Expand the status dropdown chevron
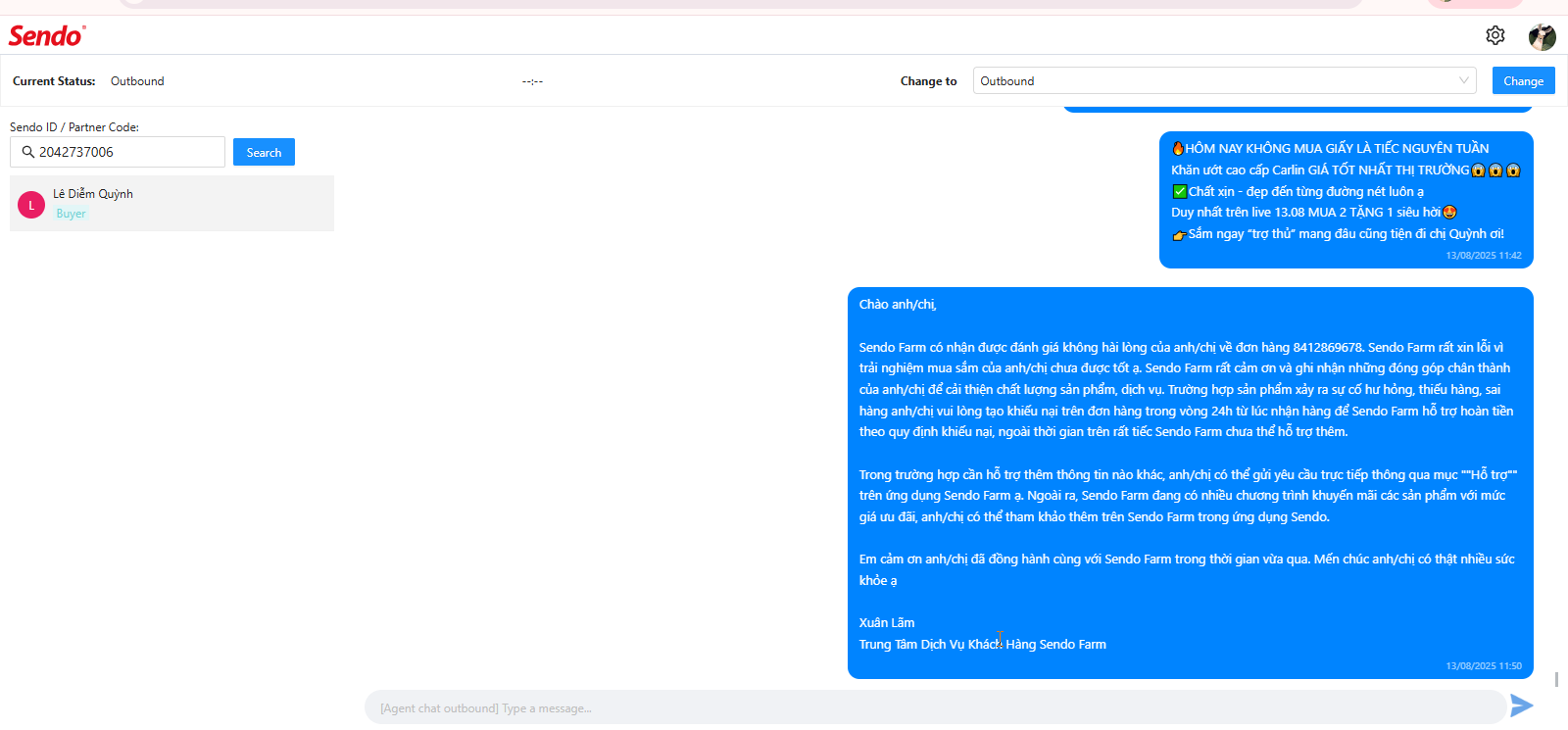Image resolution: width=1568 pixels, height=730 pixels. 1464,80
